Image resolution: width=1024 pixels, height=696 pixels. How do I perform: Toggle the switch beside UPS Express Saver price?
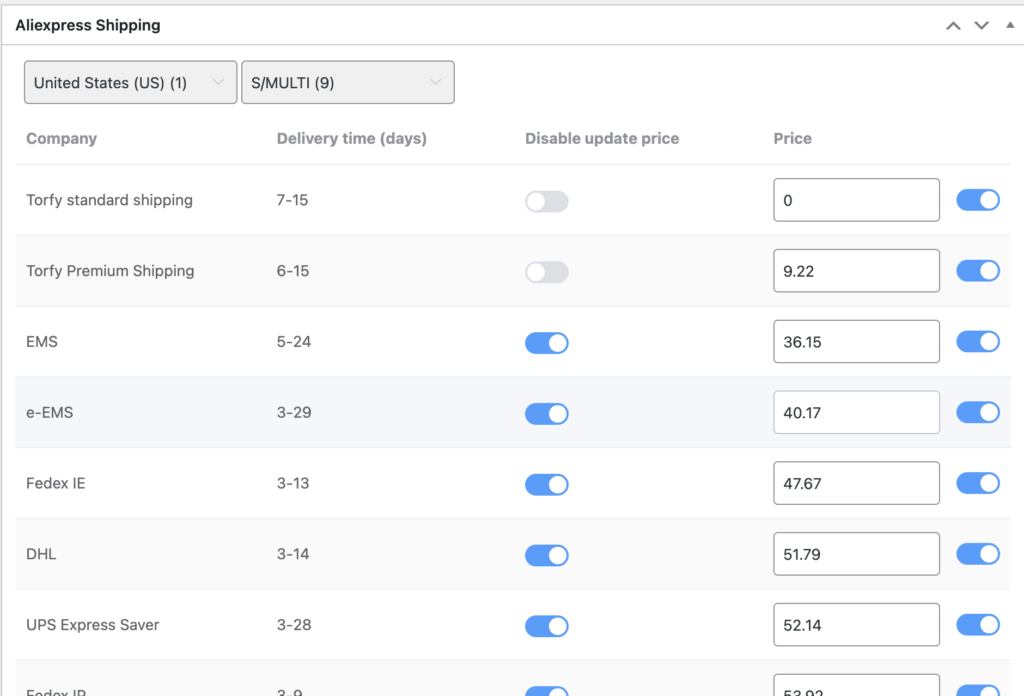(978, 625)
